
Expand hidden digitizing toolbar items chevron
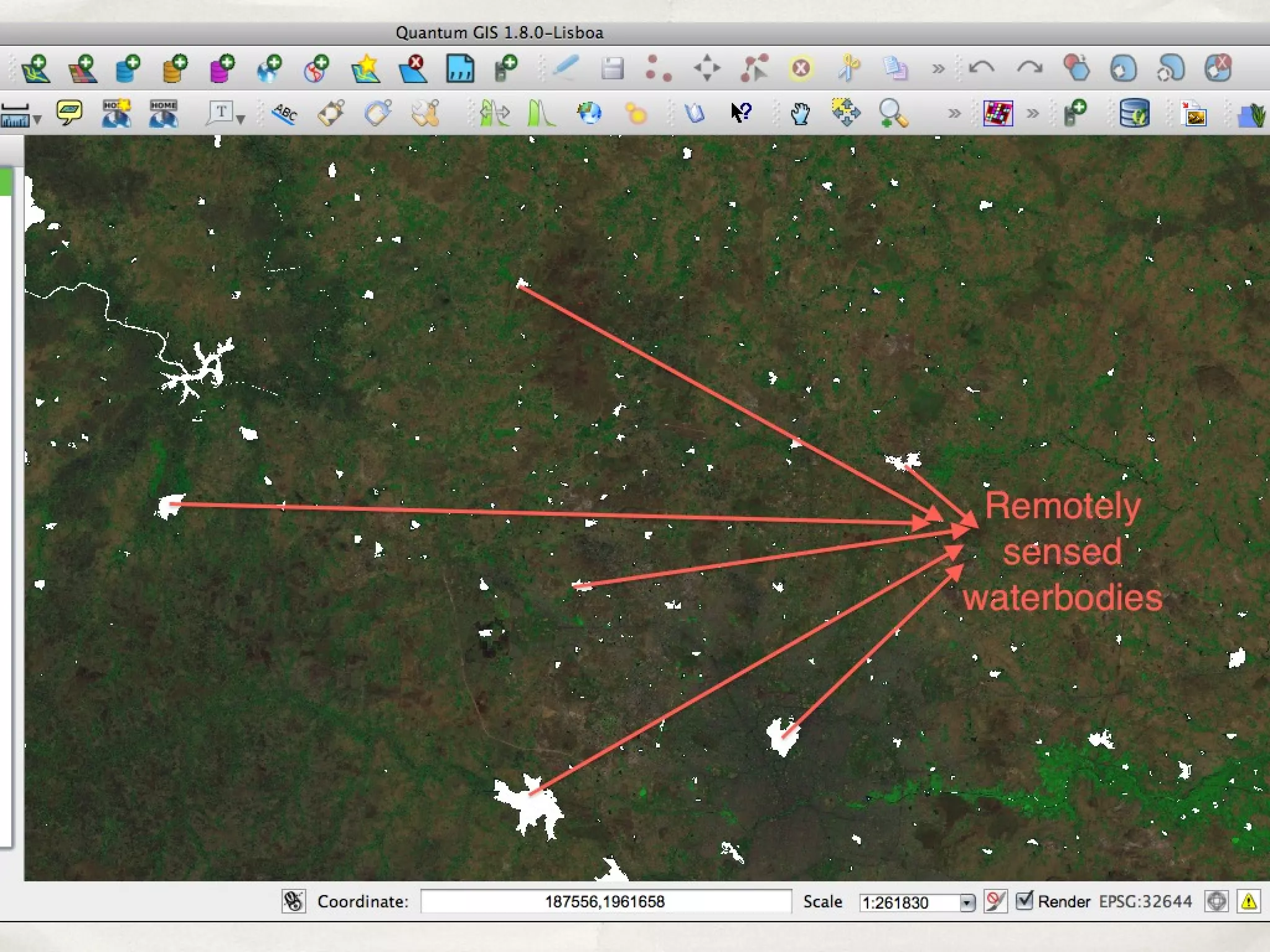click(x=938, y=69)
